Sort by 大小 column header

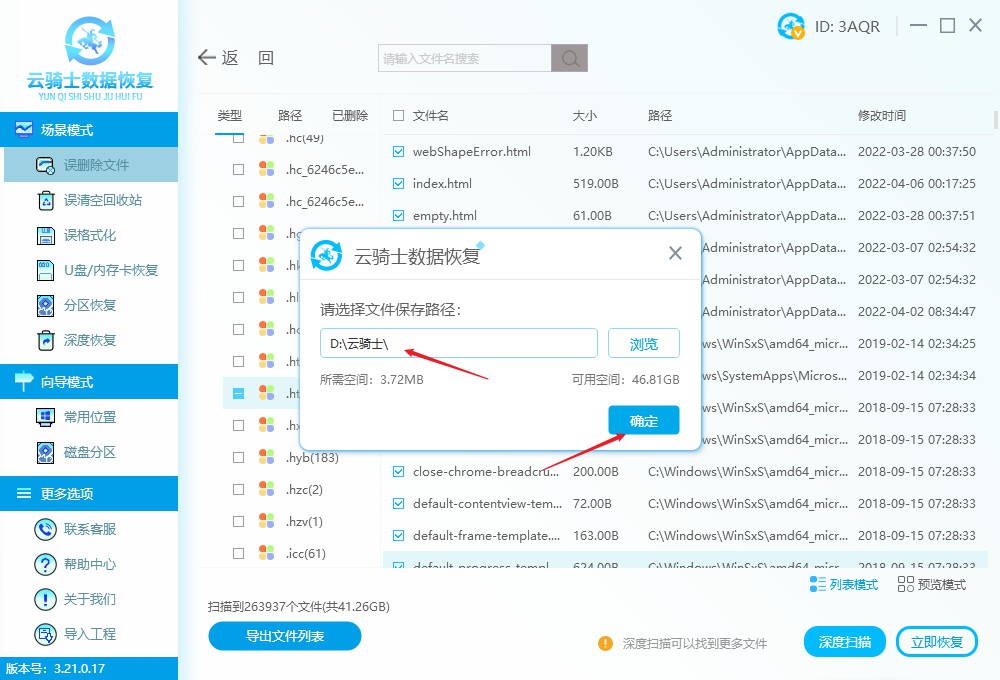click(585, 115)
